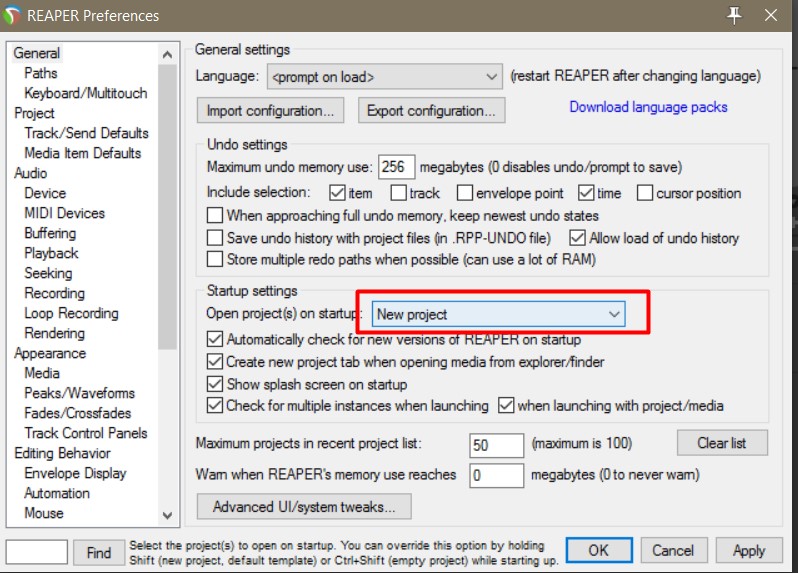Viewport: 798px width, 573px height.
Task: Open Loop Recording preferences page
Action: point(71,313)
